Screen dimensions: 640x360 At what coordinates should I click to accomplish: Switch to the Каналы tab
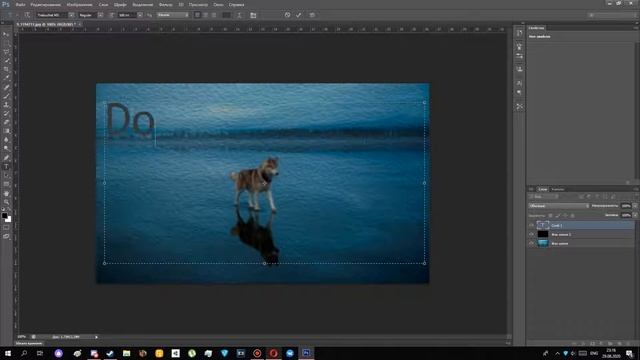click(558, 189)
